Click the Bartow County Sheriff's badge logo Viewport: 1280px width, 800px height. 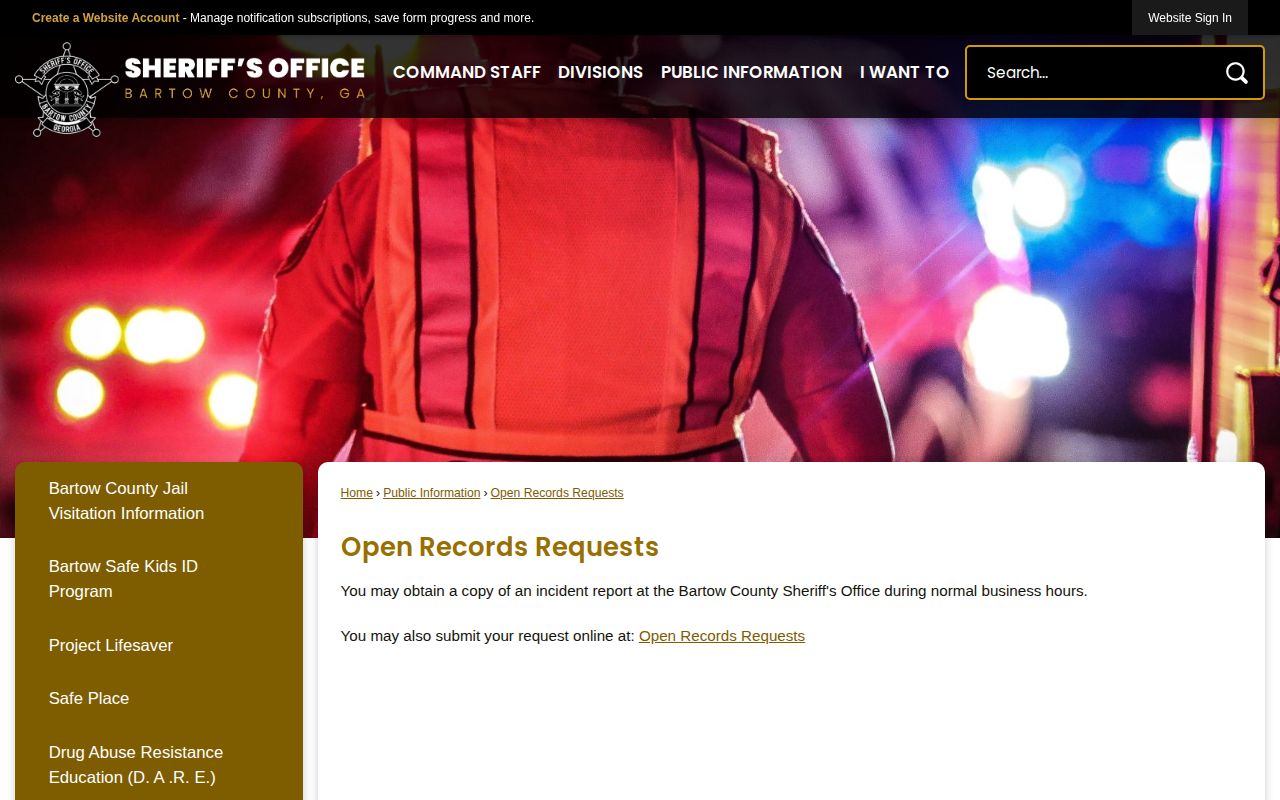point(67,90)
